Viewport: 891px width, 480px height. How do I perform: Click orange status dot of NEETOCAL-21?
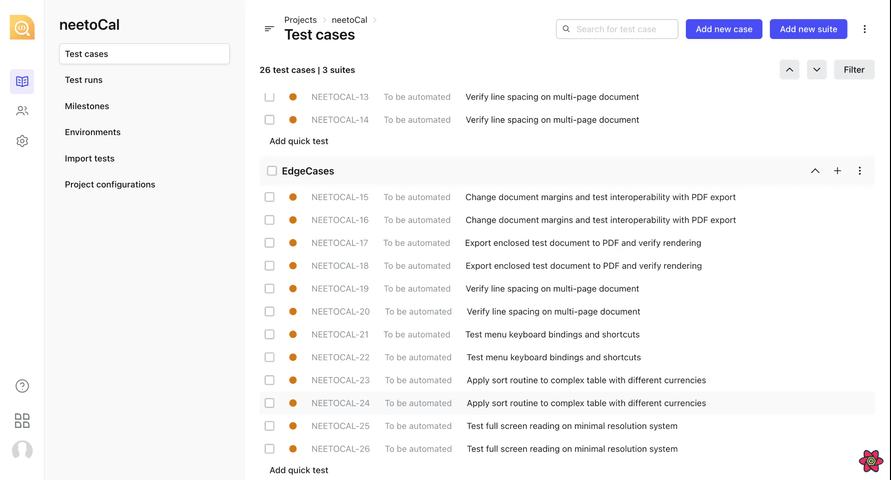(x=293, y=335)
